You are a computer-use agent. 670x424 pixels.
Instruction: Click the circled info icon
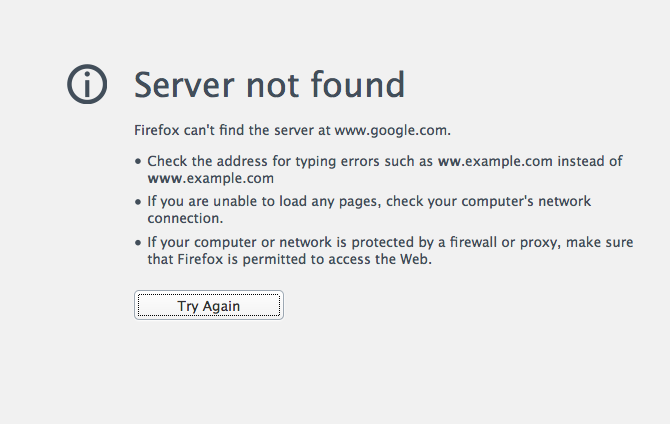(x=87, y=85)
